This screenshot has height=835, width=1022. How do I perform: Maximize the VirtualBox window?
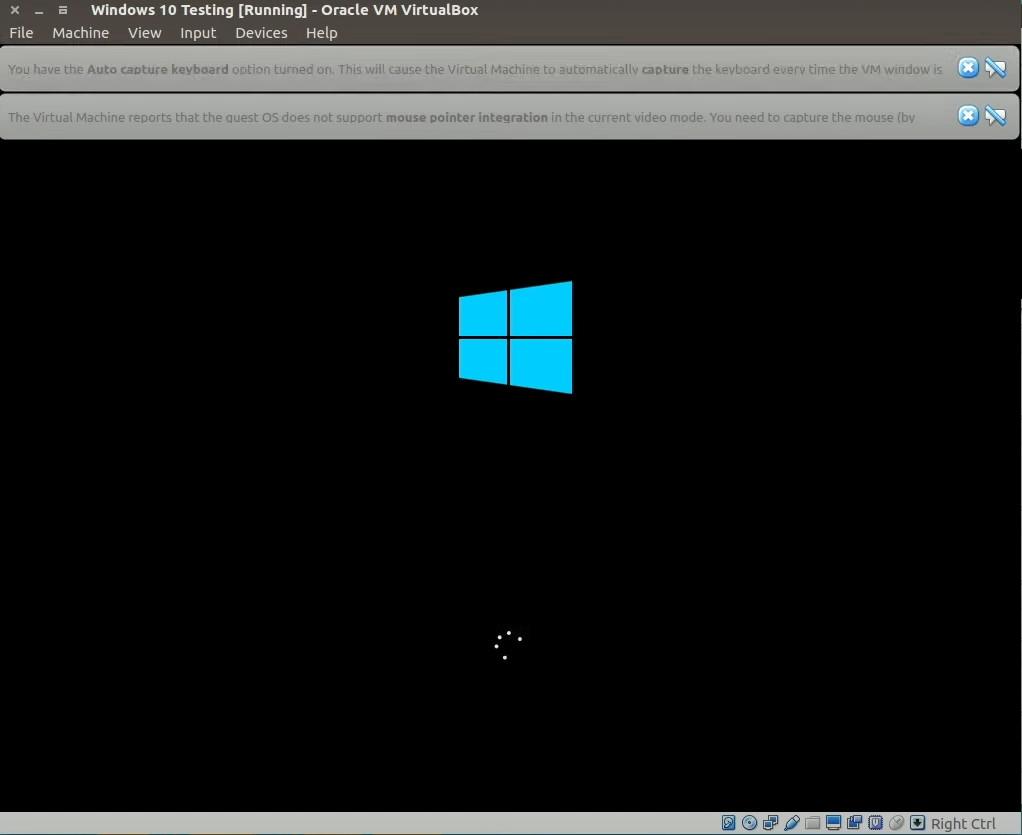coord(63,10)
